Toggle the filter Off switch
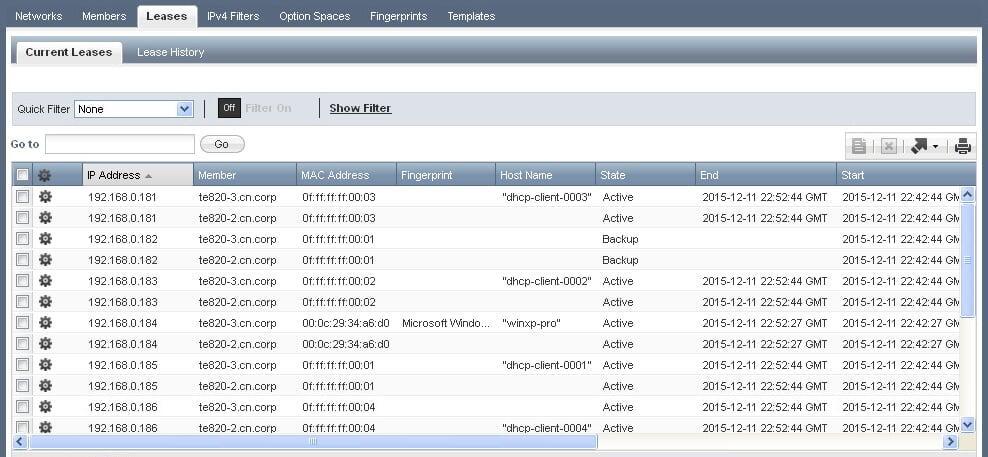Screen dimensions: 988x457 229,108
